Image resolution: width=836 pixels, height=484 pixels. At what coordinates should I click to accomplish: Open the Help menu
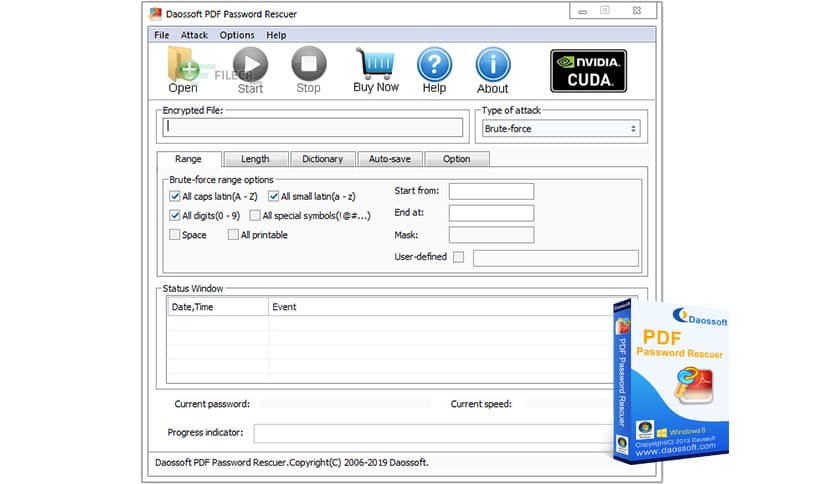click(276, 35)
